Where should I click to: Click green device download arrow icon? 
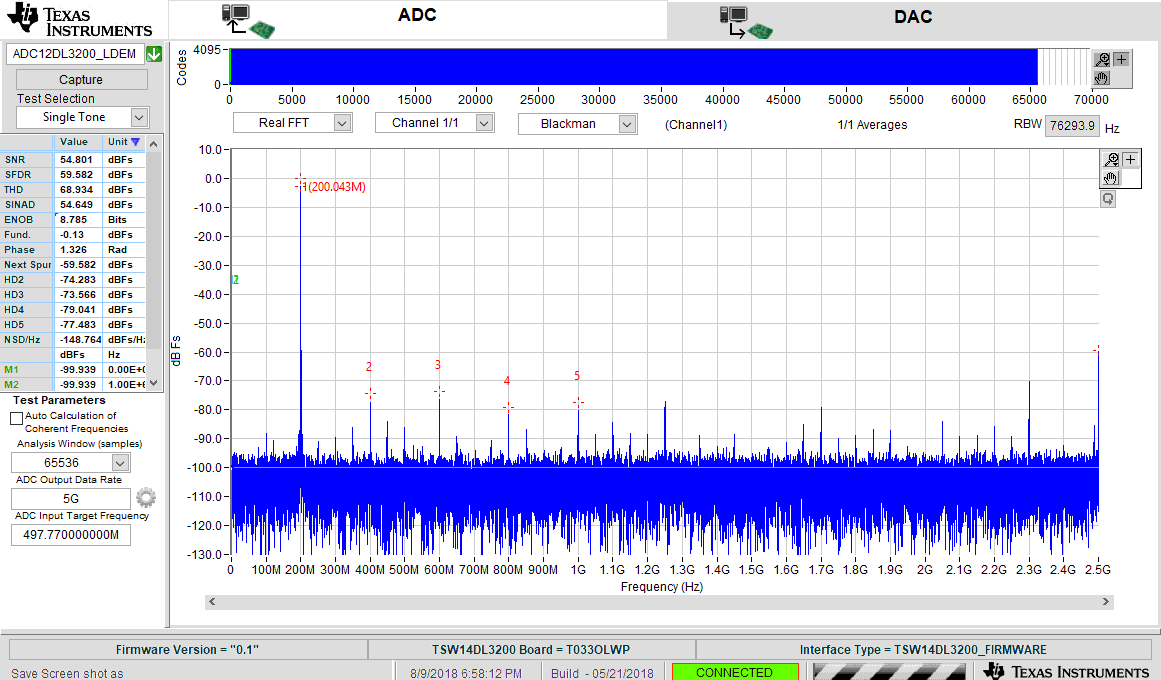(154, 54)
